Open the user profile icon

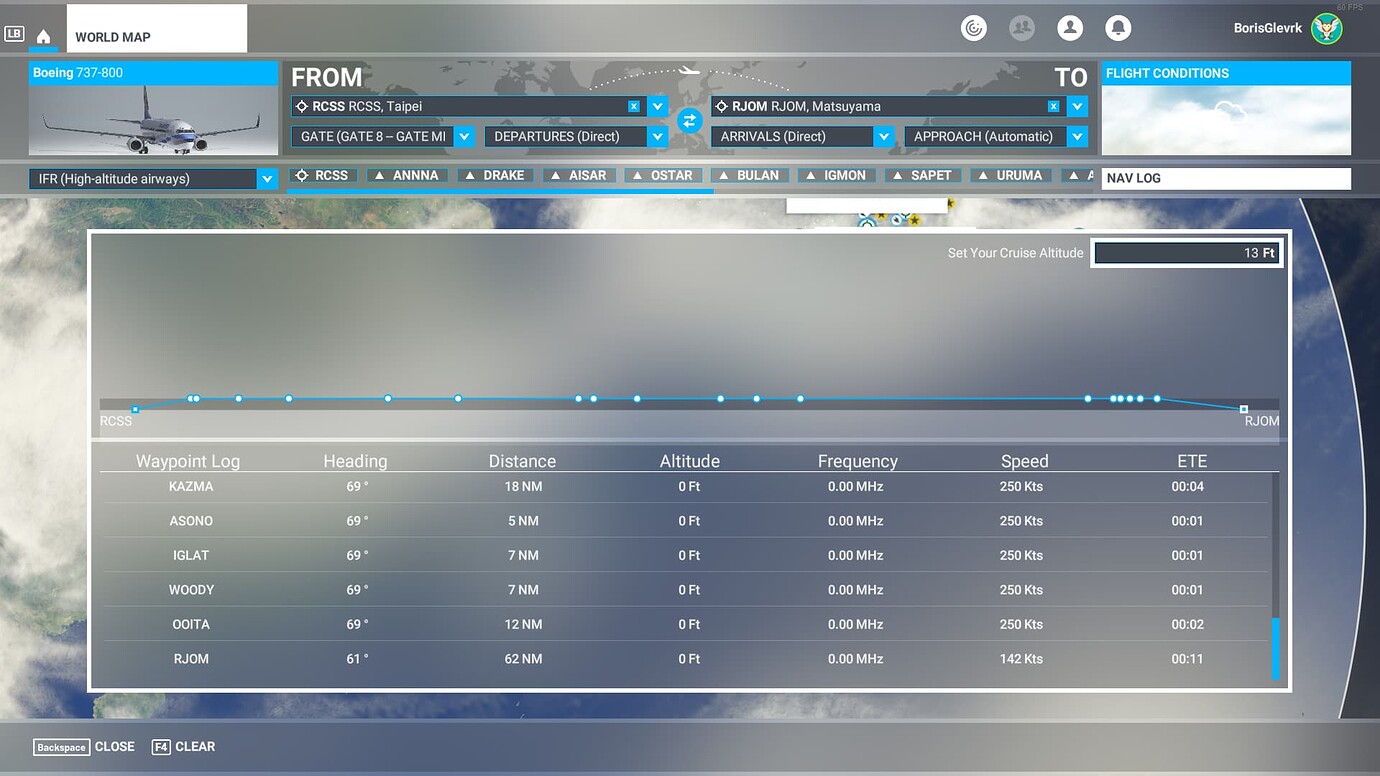1070,28
